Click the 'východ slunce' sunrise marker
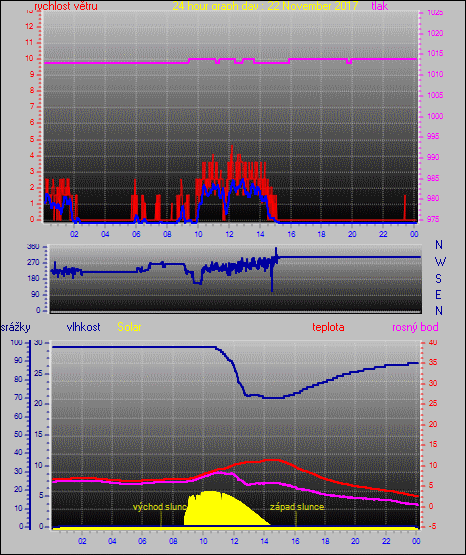 click(x=160, y=507)
